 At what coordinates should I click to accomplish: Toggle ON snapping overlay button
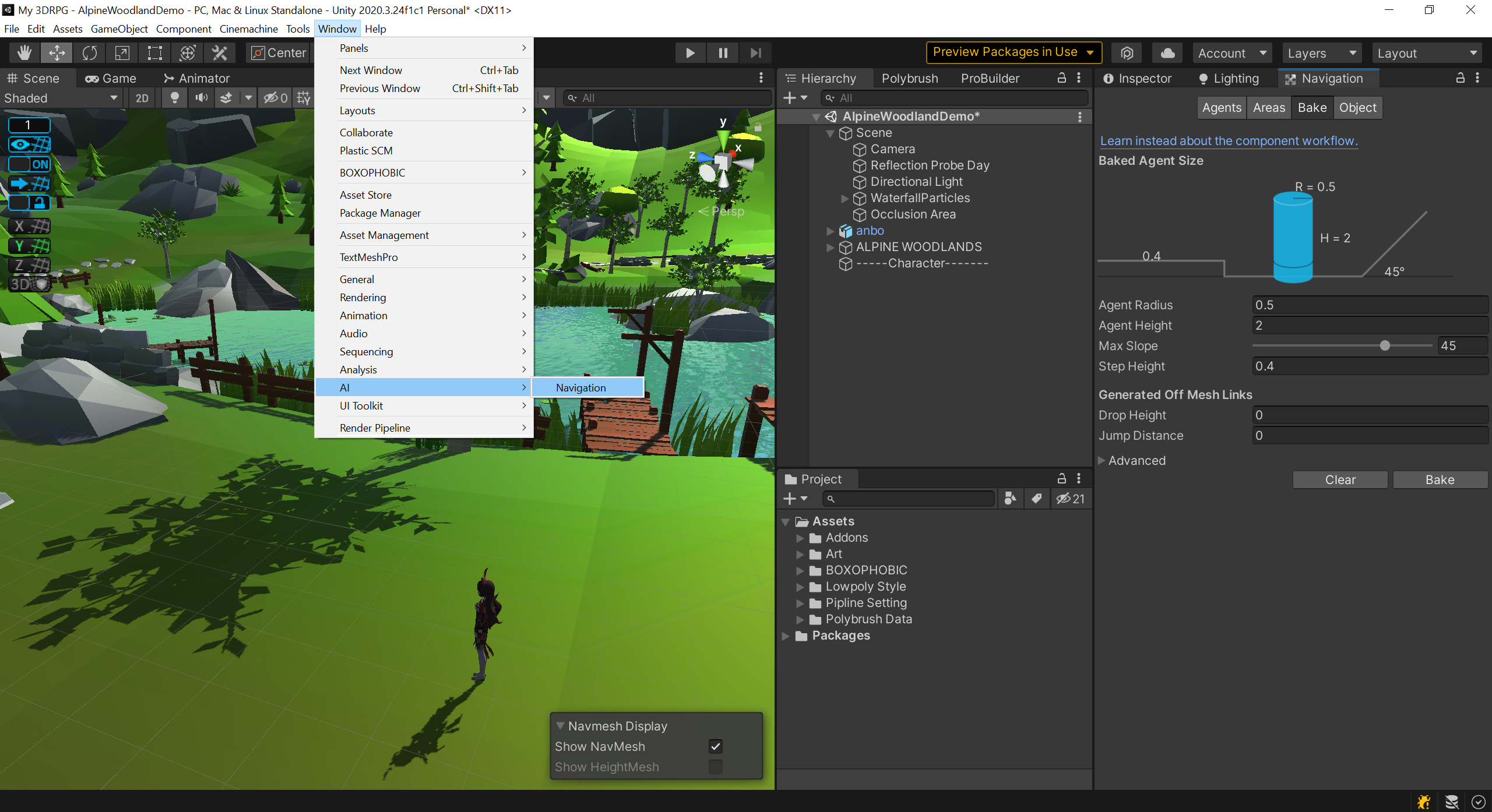[x=29, y=164]
